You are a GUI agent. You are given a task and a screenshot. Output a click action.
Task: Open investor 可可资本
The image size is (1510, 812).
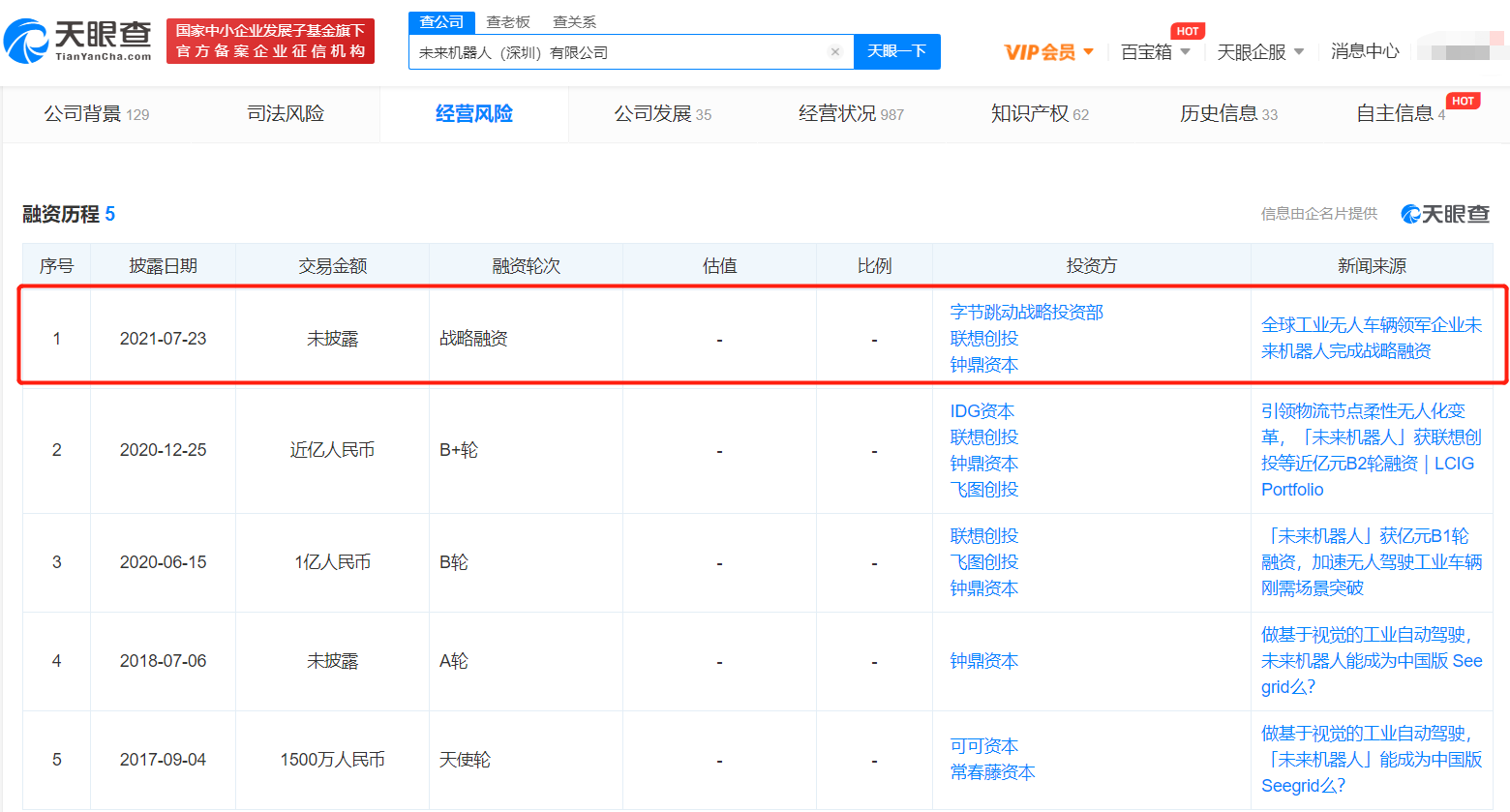click(984, 746)
